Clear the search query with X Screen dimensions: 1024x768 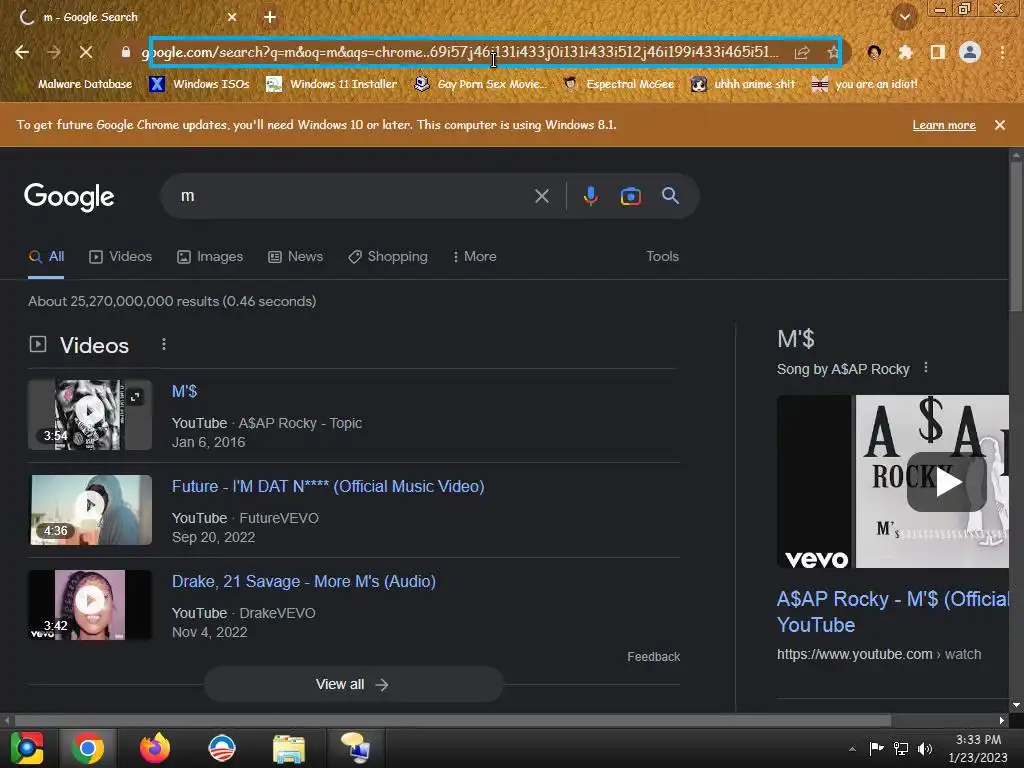pos(541,196)
